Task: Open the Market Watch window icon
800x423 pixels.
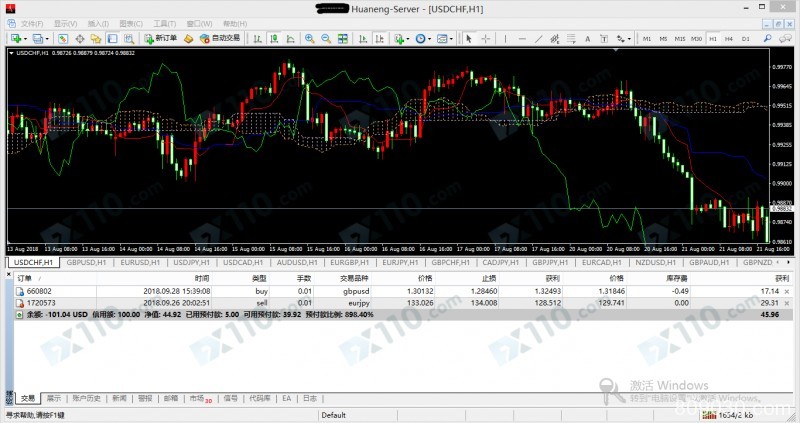Action: click(63, 39)
